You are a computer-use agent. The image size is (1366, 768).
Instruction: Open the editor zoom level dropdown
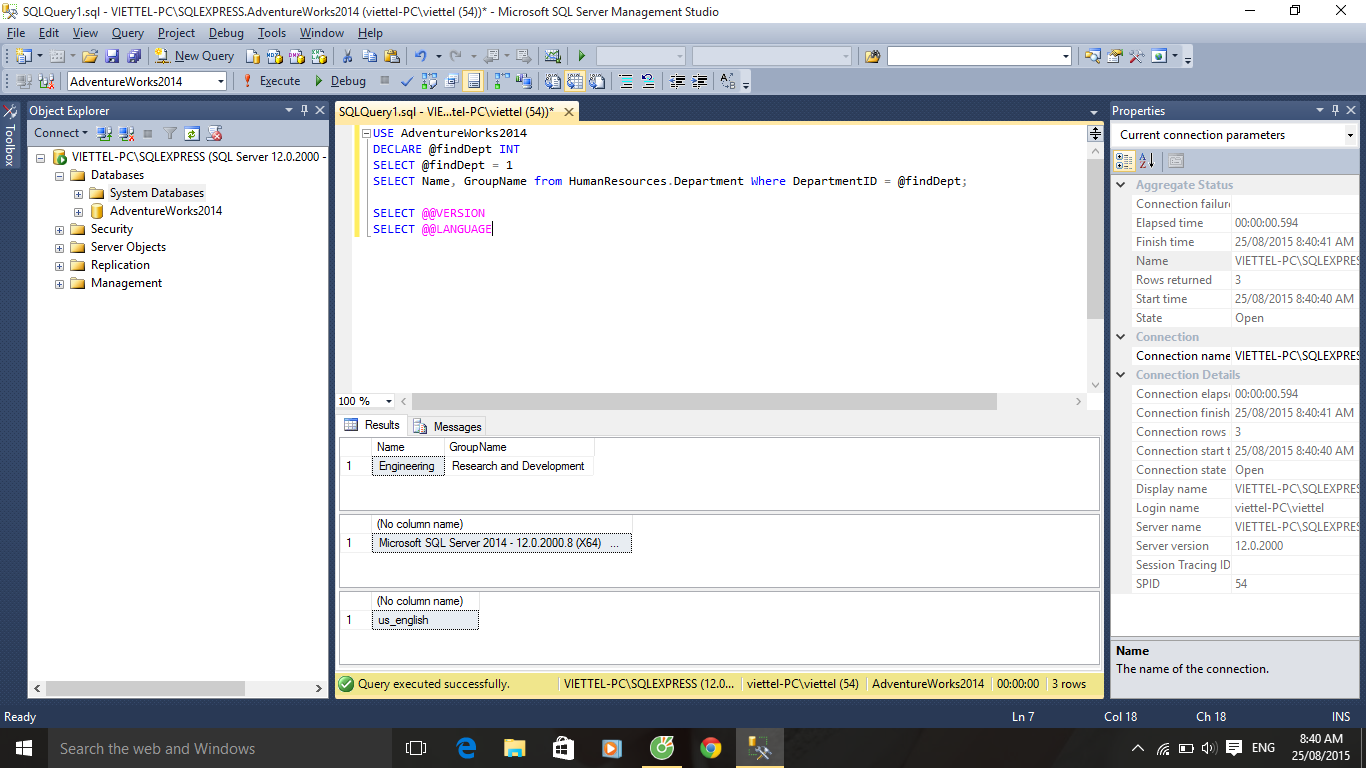pos(389,401)
